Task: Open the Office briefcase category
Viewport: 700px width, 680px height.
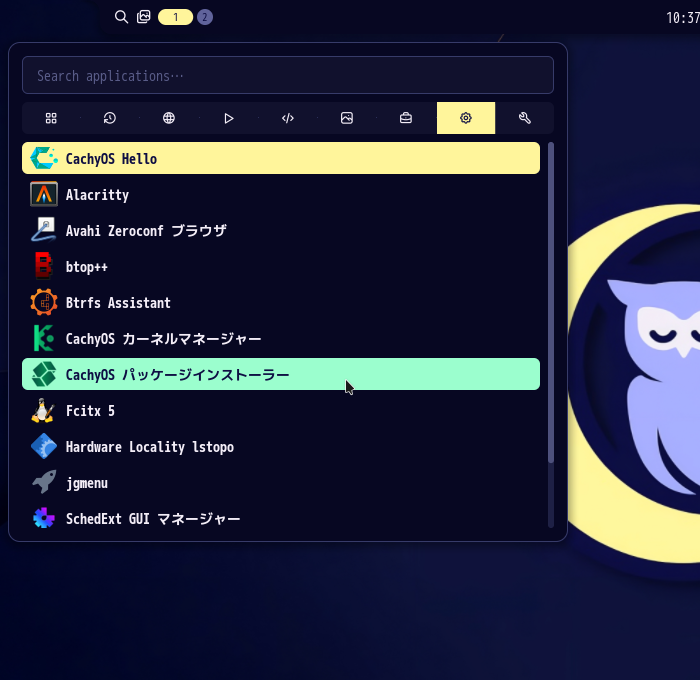Action: coord(406,118)
